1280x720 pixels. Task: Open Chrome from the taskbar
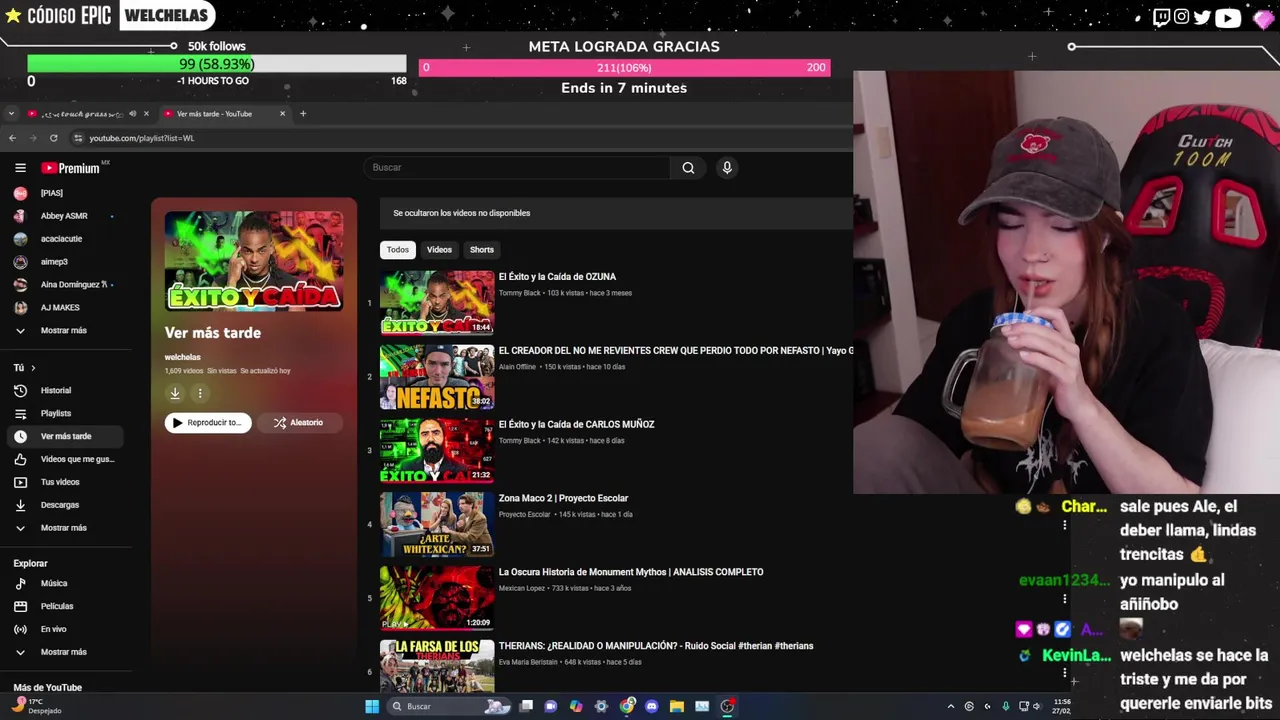[x=627, y=706]
